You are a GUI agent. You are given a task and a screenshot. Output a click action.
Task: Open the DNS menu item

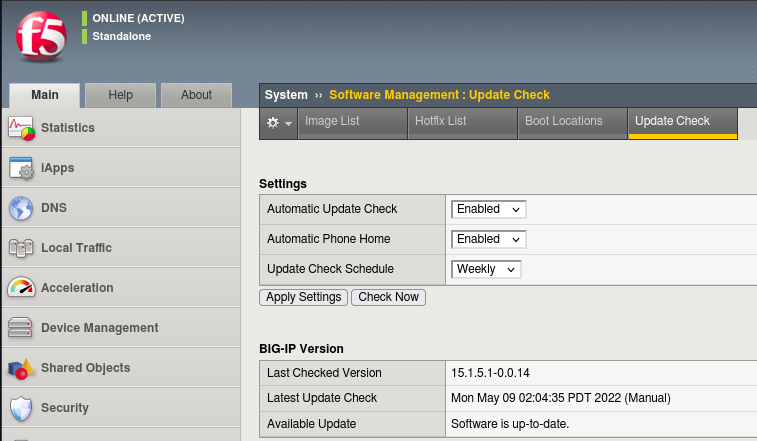pos(121,208)
